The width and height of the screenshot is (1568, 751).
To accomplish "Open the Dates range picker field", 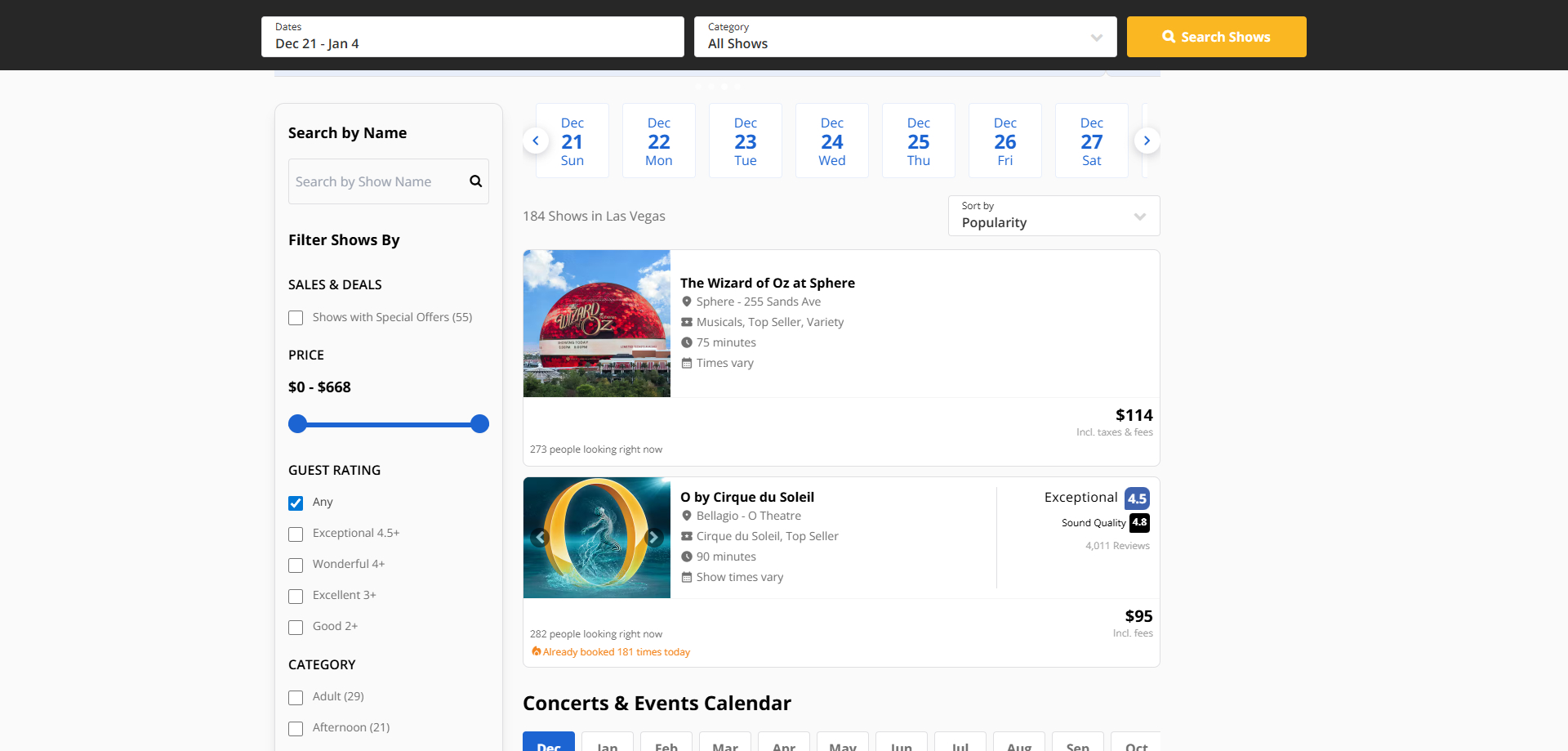I will click(472, 37).
